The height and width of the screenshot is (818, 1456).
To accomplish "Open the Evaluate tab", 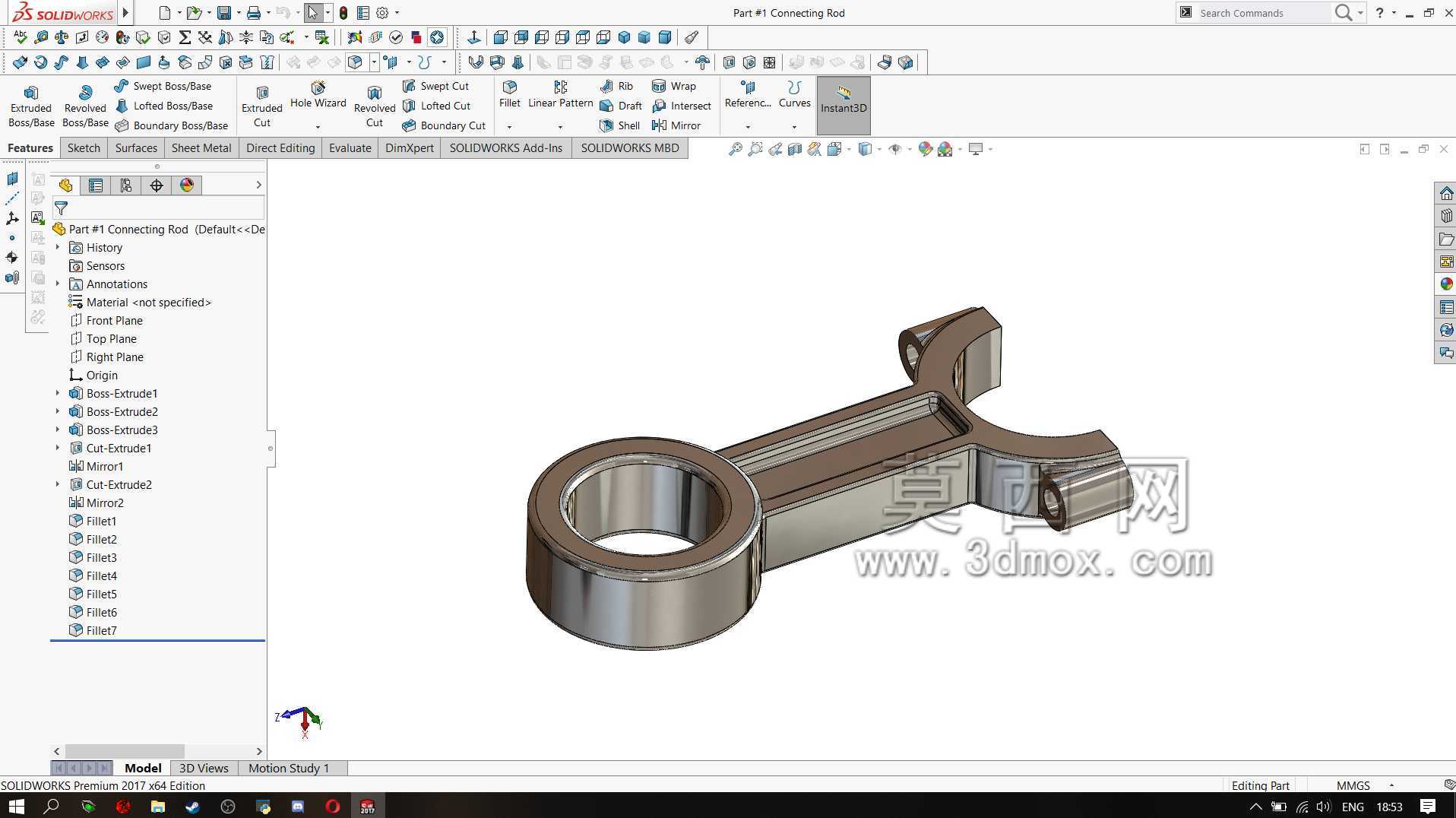I will (350, 147).
